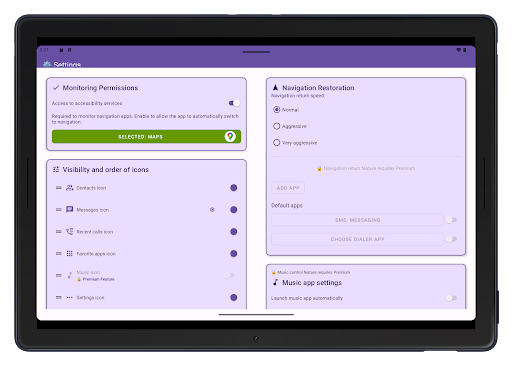Click the lock icon on navigation return notice
512x366 pixels.
(319, 168)
